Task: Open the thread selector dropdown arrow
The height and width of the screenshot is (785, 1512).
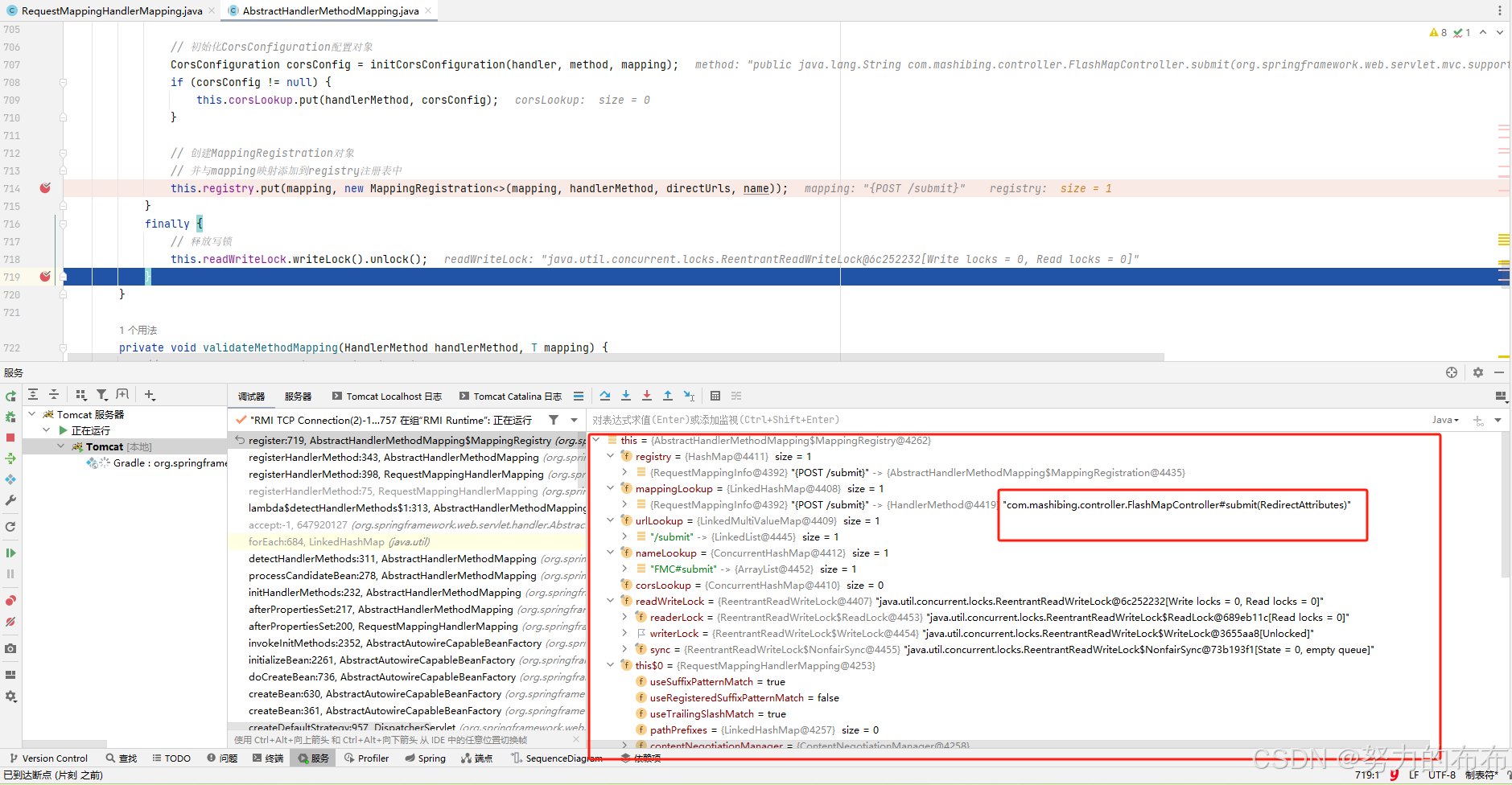Action: [574, 420]
